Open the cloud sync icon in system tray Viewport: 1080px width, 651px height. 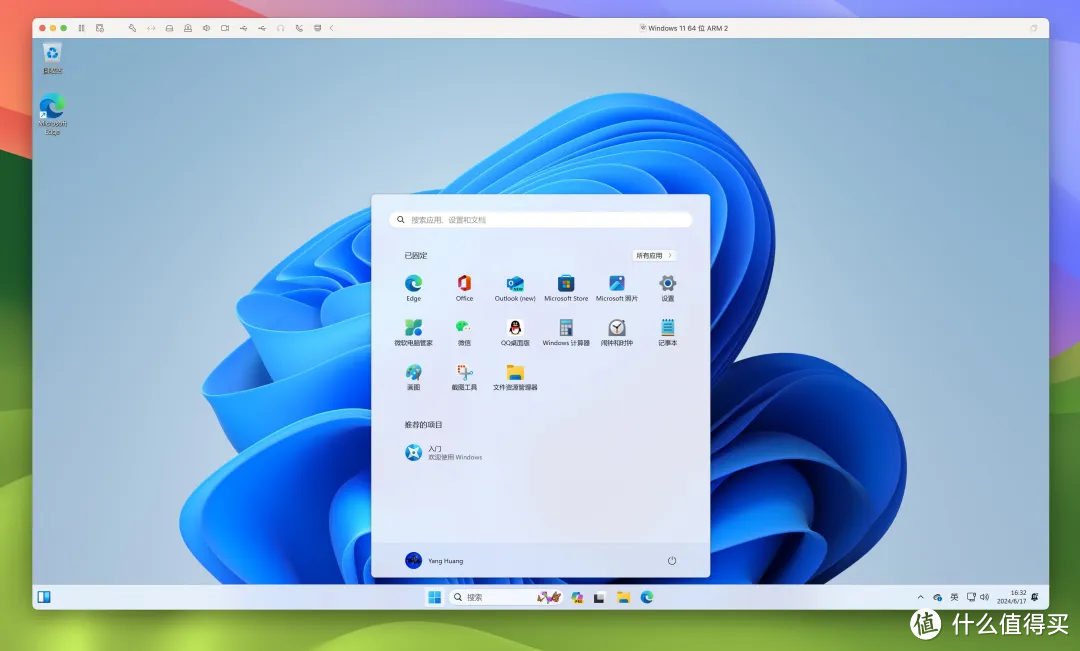click(x=937, y=597)
